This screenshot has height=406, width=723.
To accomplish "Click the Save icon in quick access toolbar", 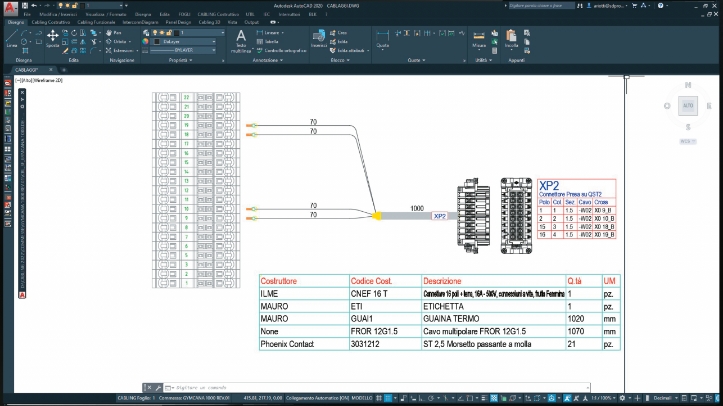I will click(24, 6).
